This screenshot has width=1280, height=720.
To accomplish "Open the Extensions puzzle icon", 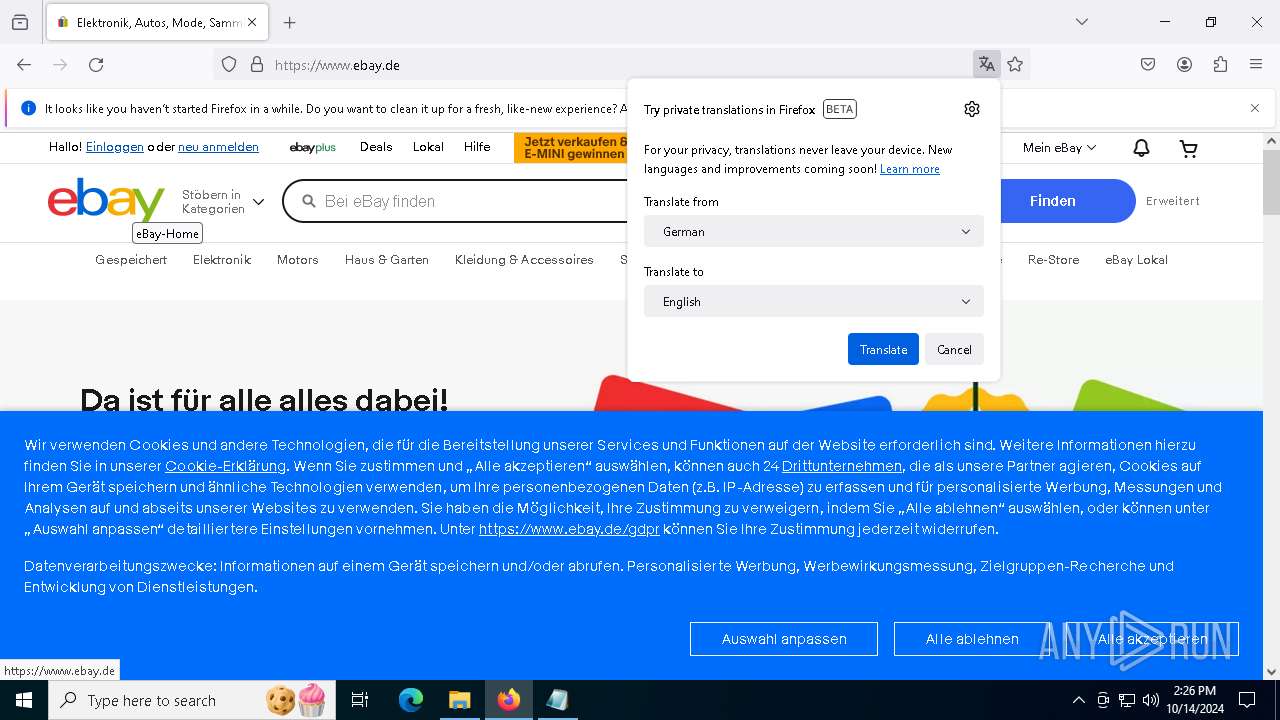I will click(1220, 65).
